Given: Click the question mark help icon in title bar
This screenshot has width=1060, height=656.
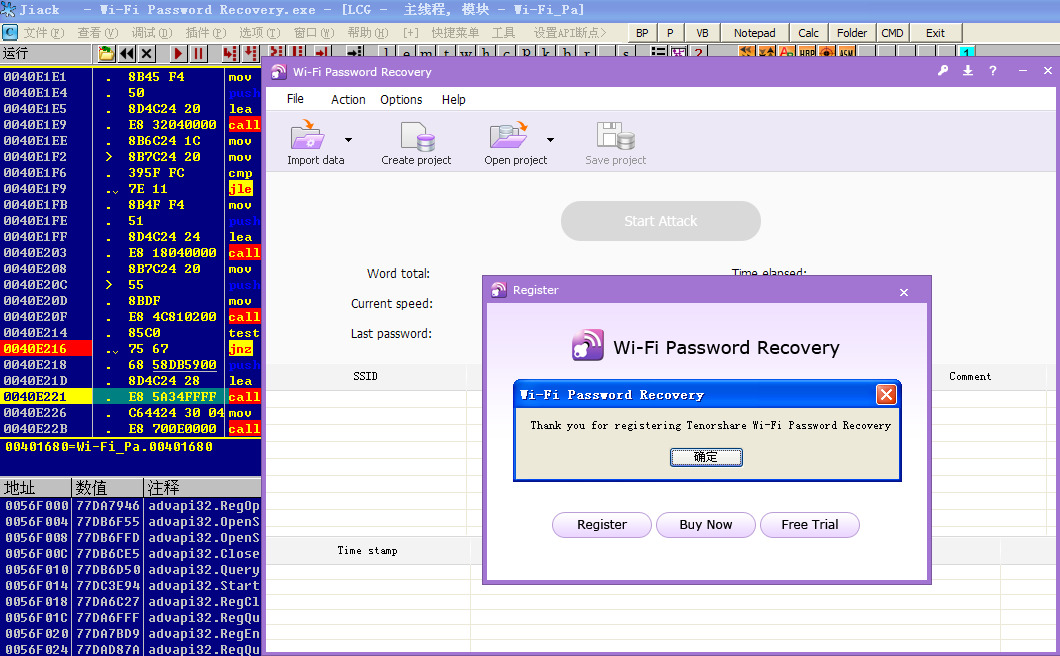Looking at the screenshot, I should click(992, 70).
